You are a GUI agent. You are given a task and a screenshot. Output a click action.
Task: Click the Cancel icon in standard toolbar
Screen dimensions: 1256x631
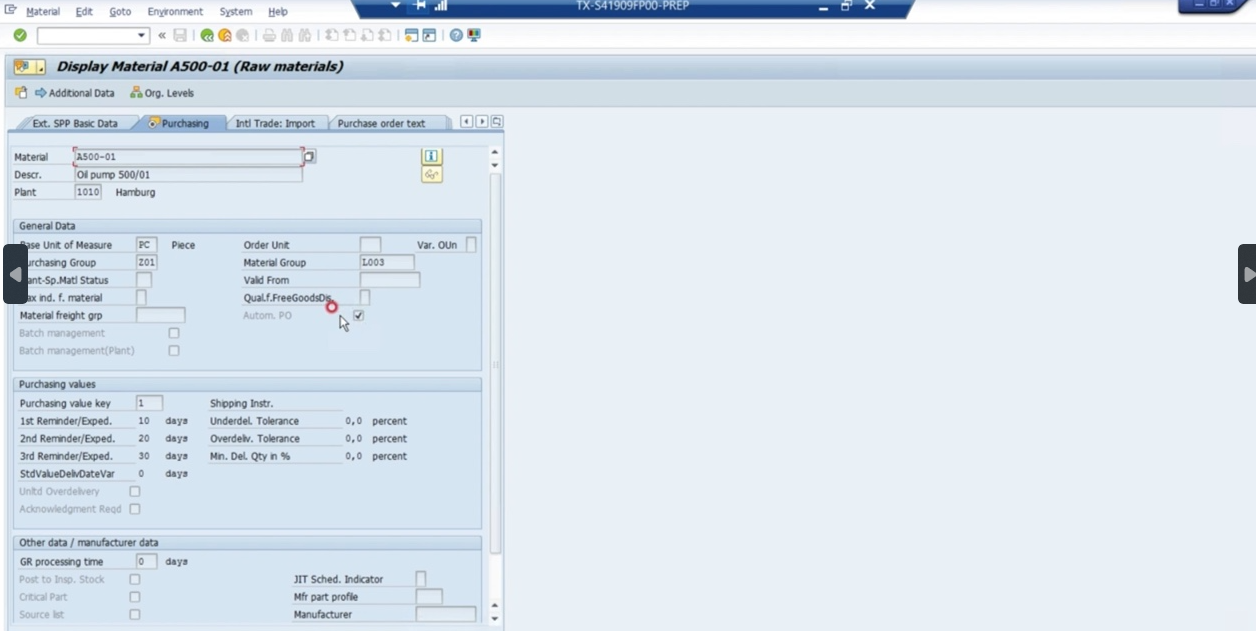pos(243,35)
